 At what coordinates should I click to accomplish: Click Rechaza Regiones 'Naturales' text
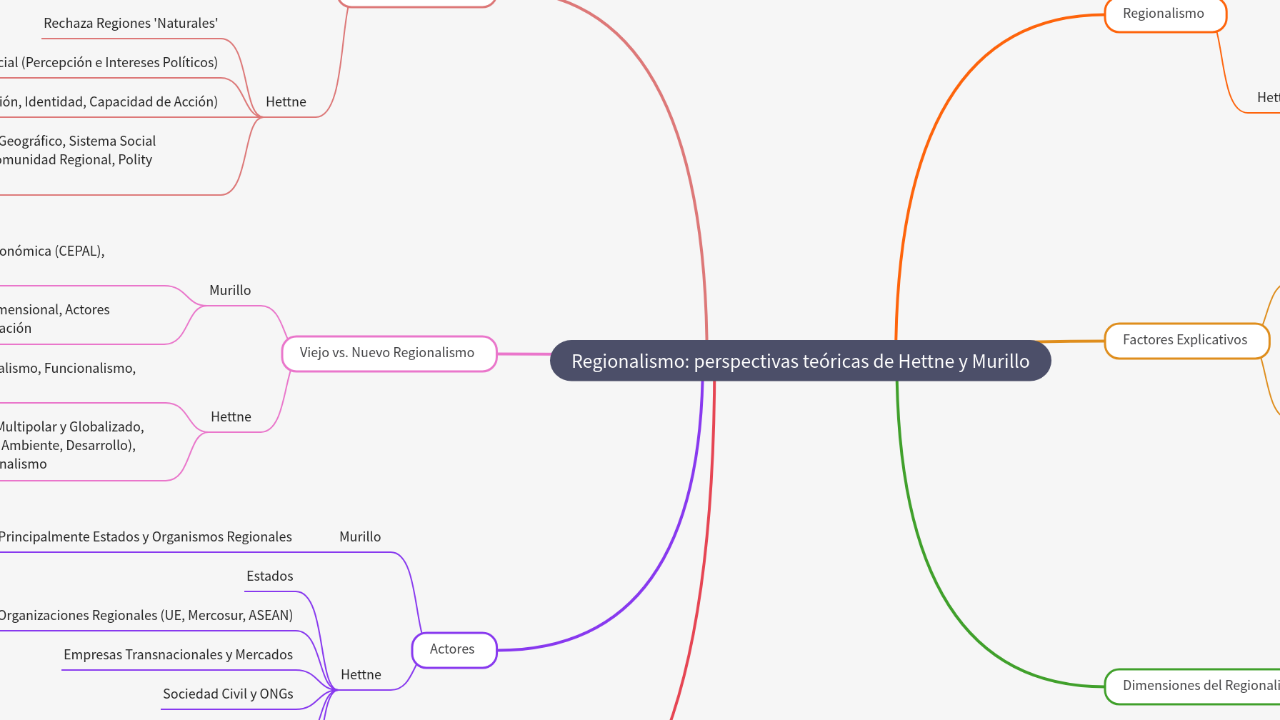pos(131,23)
